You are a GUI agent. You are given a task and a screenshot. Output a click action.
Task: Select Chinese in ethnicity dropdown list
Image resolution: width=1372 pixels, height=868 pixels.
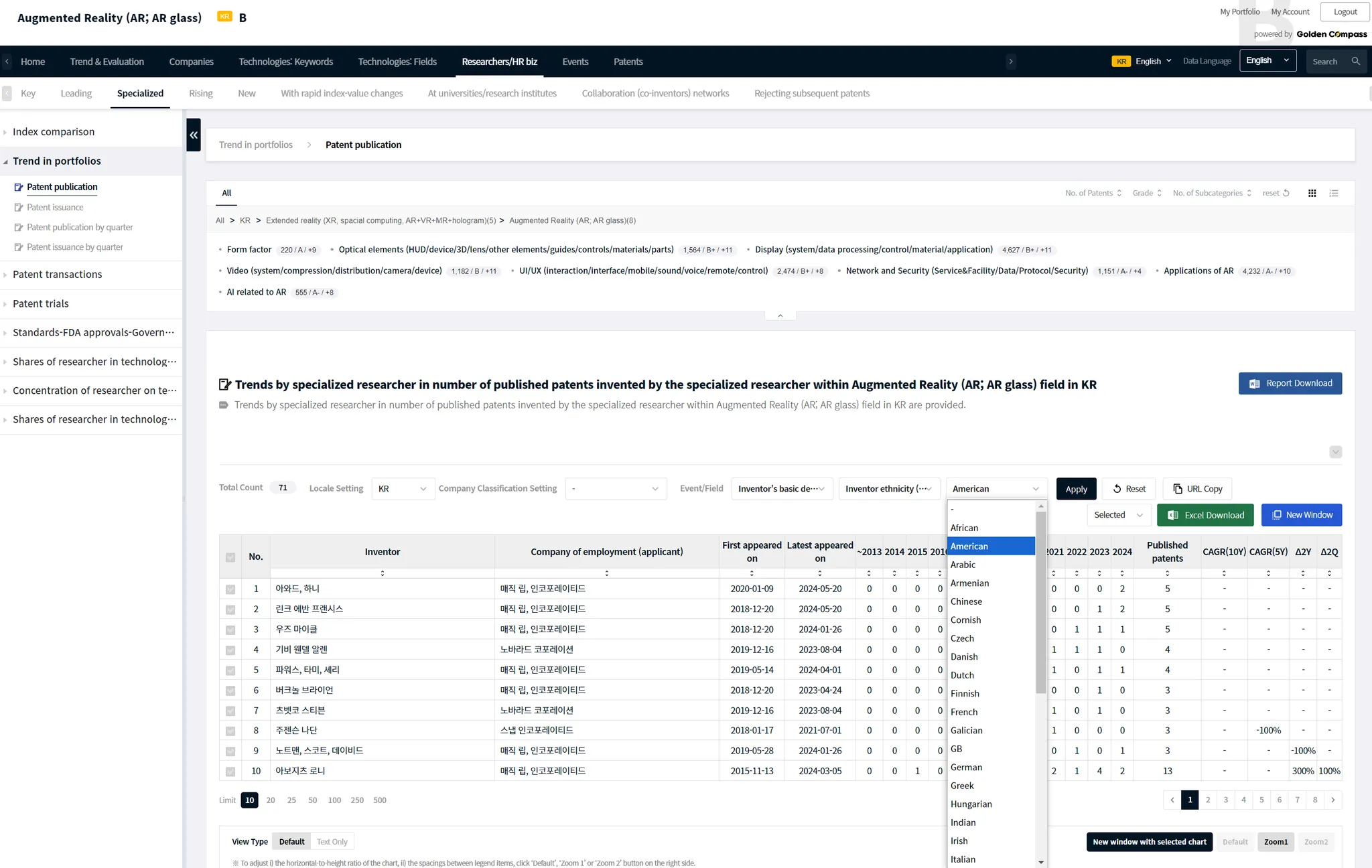tap(966, 601)
